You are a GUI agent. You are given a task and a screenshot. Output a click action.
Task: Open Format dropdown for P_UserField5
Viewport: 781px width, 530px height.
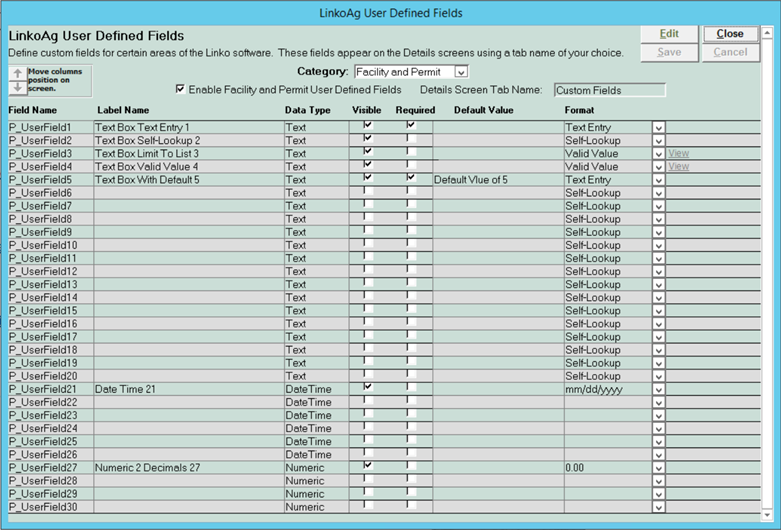(658, 180)
